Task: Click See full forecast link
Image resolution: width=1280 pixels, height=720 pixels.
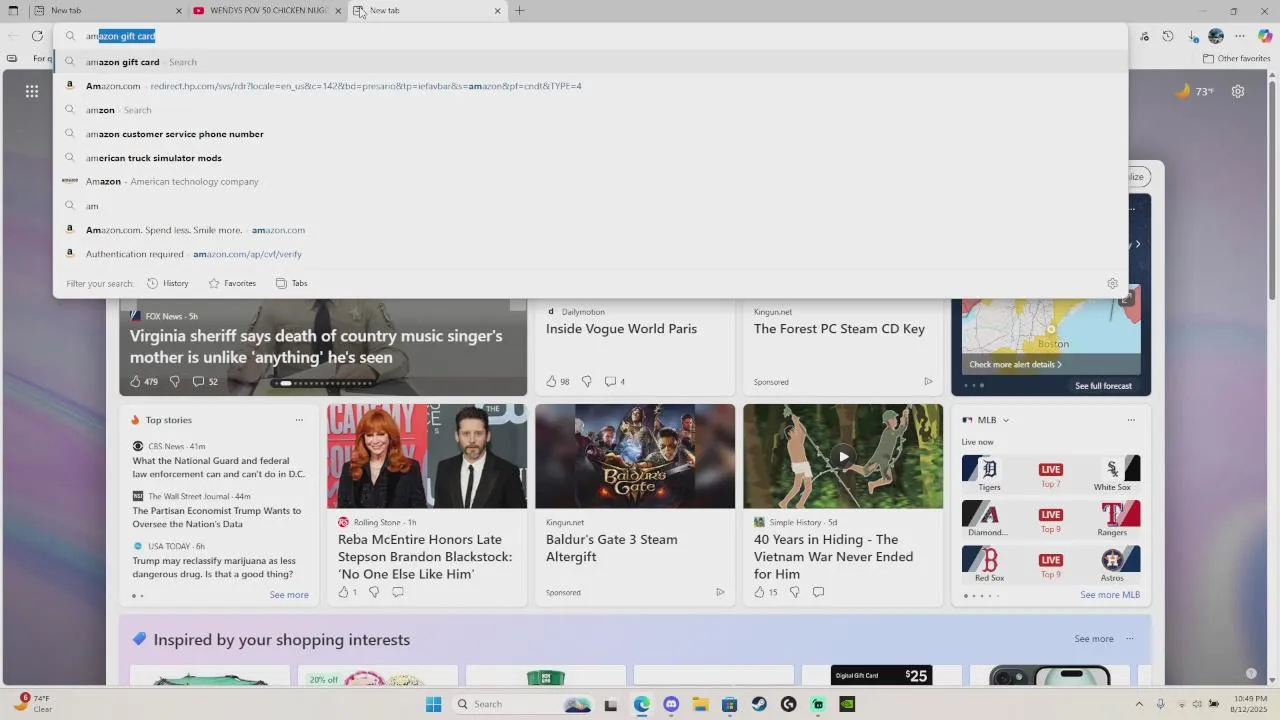Action: click(1103, 386)
